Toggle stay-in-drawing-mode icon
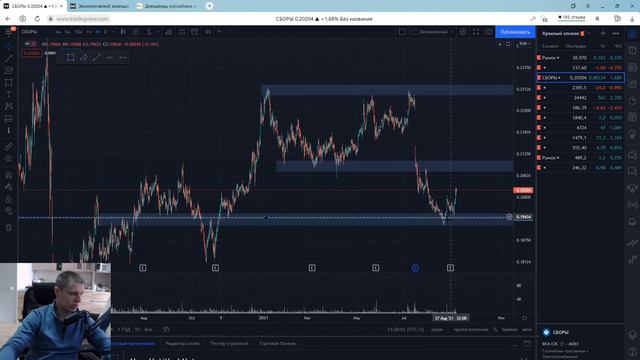This screenshot has height=360, width=640. 9,187
